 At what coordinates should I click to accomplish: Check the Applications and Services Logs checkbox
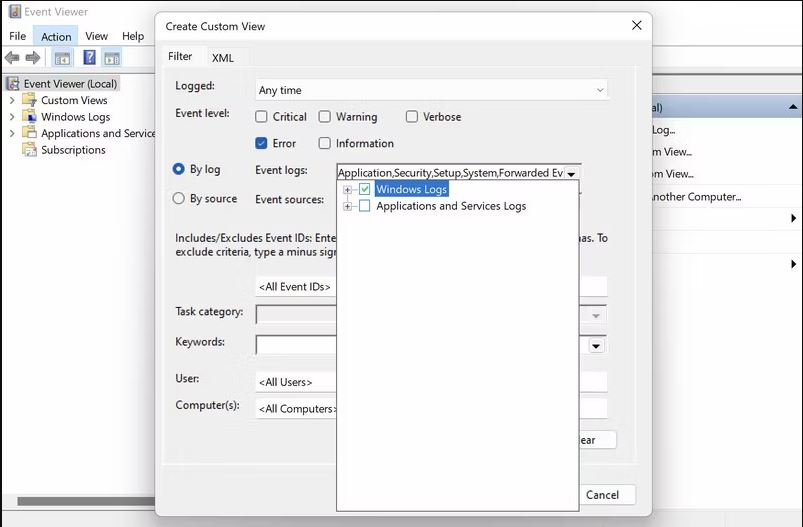click(x=365, y=206)
